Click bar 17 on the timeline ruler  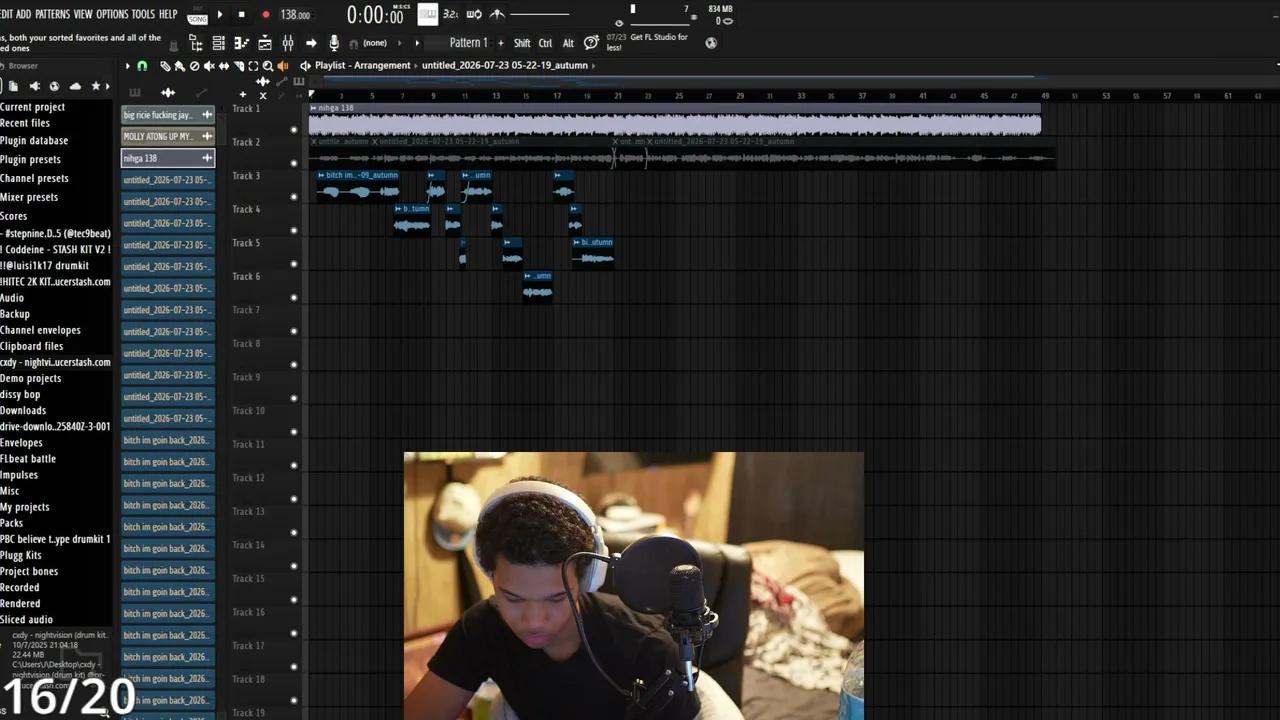point(557,96)
